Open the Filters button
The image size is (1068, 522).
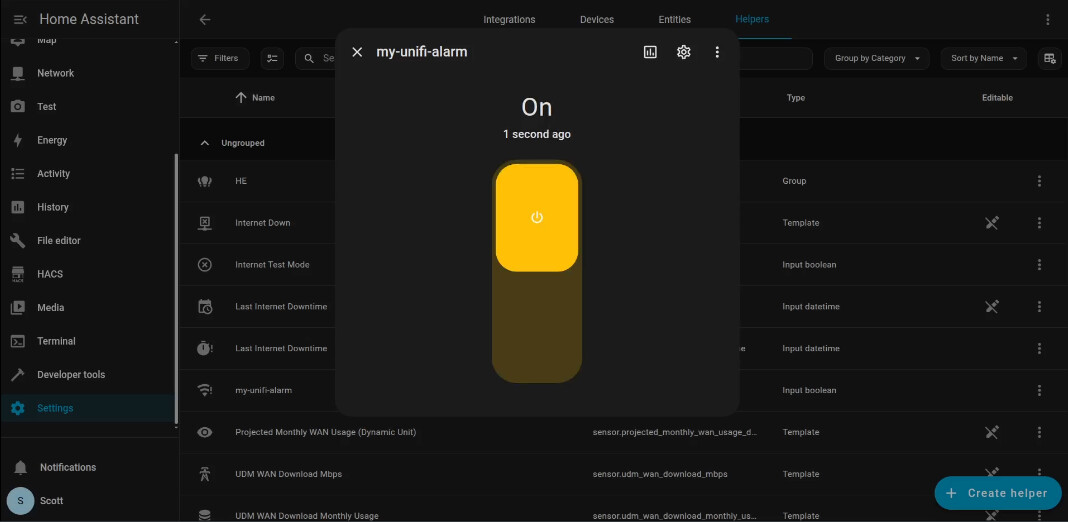point(218,58)
